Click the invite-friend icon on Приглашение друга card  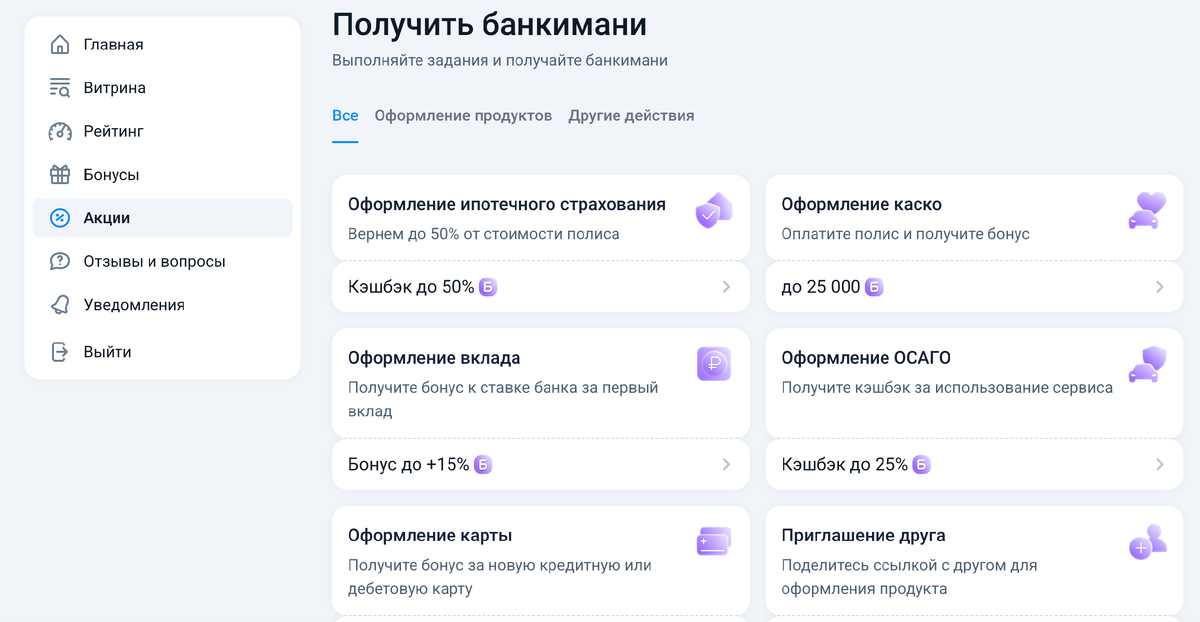point(1146,543)
